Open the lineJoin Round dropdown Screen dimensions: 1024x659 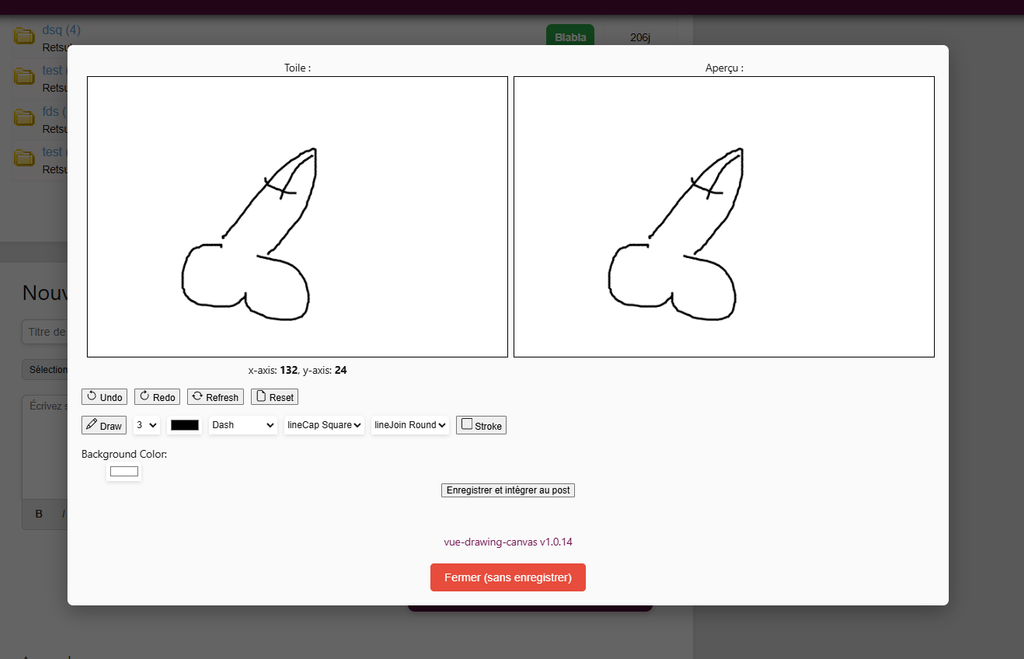[x=410, y=425]
